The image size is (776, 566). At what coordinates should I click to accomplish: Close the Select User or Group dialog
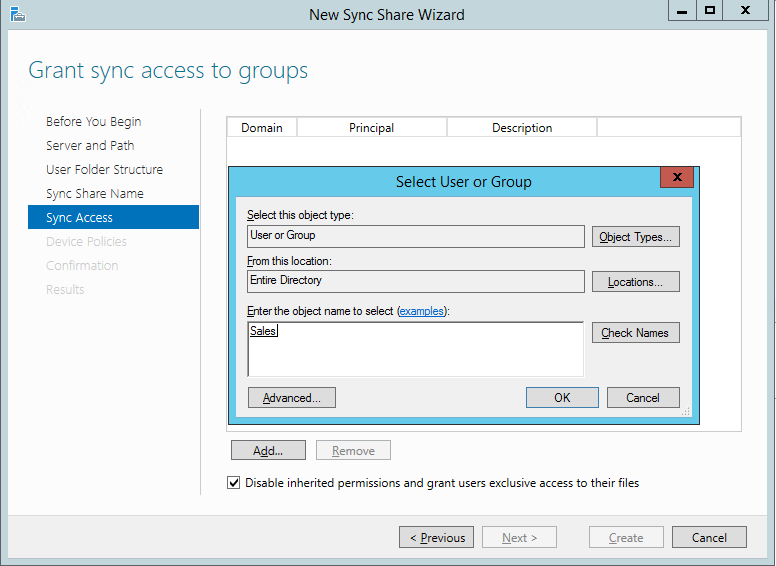677,178
